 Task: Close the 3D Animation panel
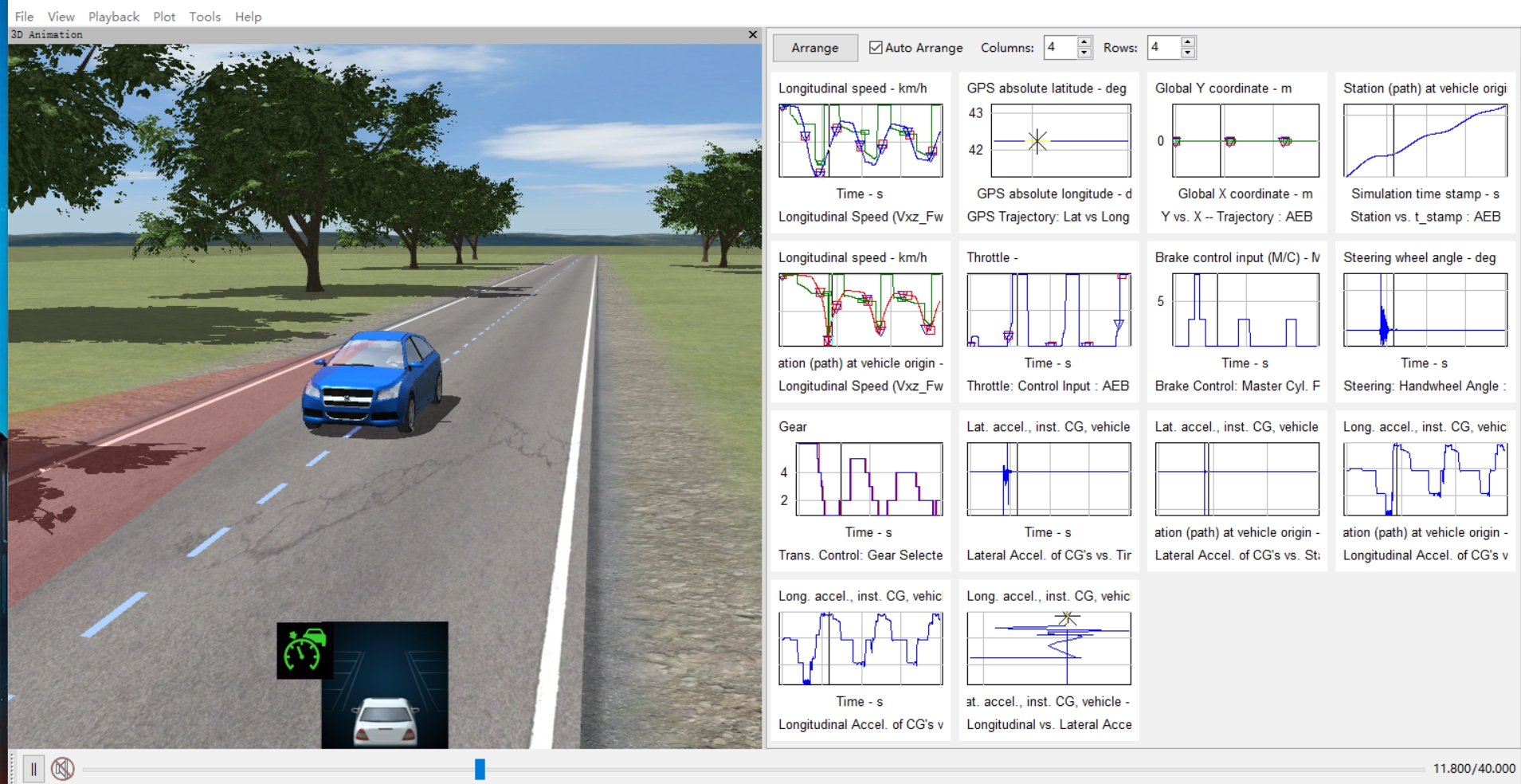click(753, 34)
